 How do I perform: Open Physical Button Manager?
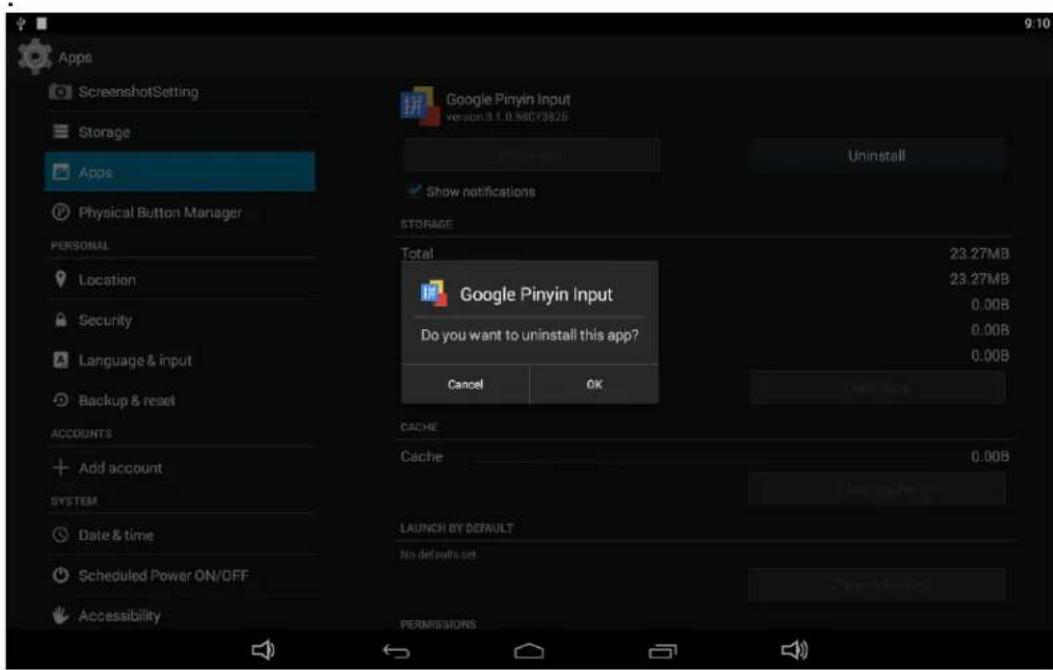(180, 213)
